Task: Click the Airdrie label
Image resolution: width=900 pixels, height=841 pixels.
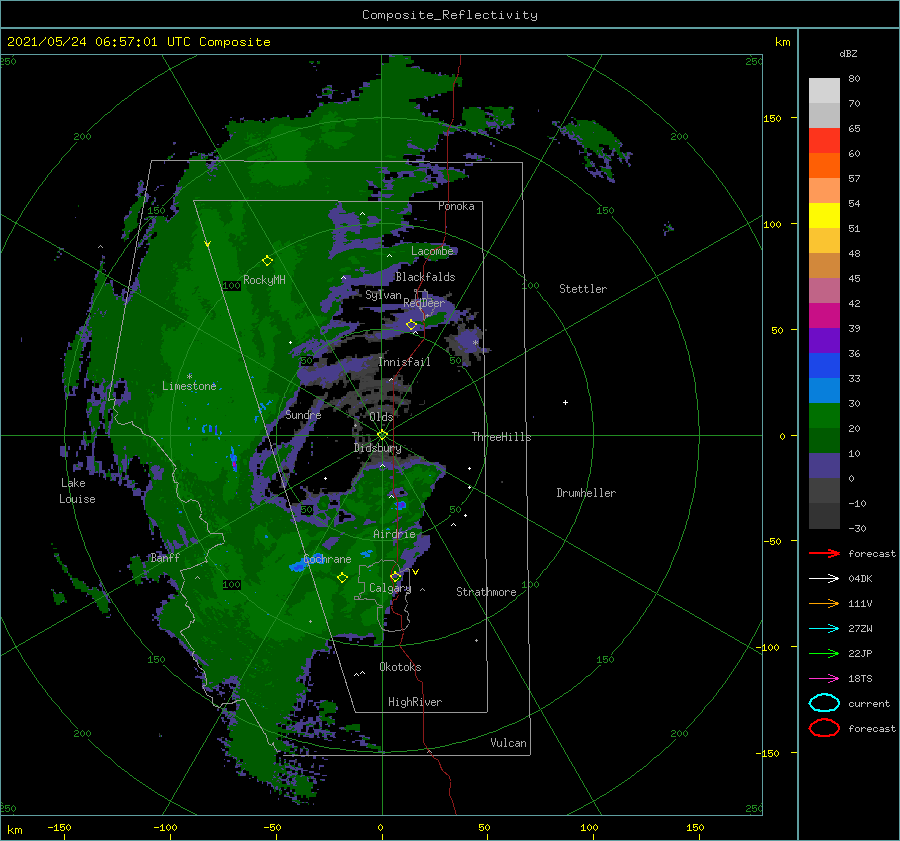Action: click(394, 534)
